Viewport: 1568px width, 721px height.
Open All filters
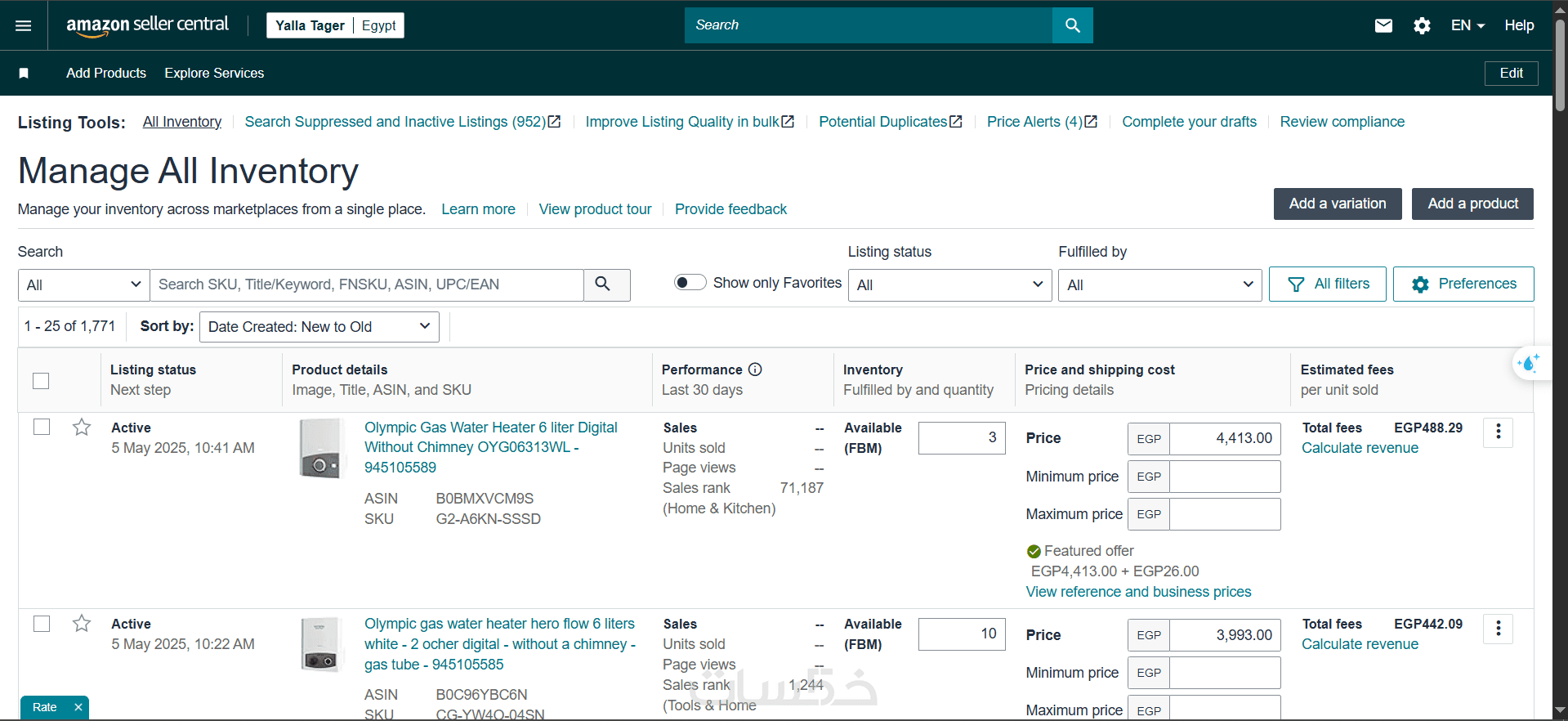1327,284
